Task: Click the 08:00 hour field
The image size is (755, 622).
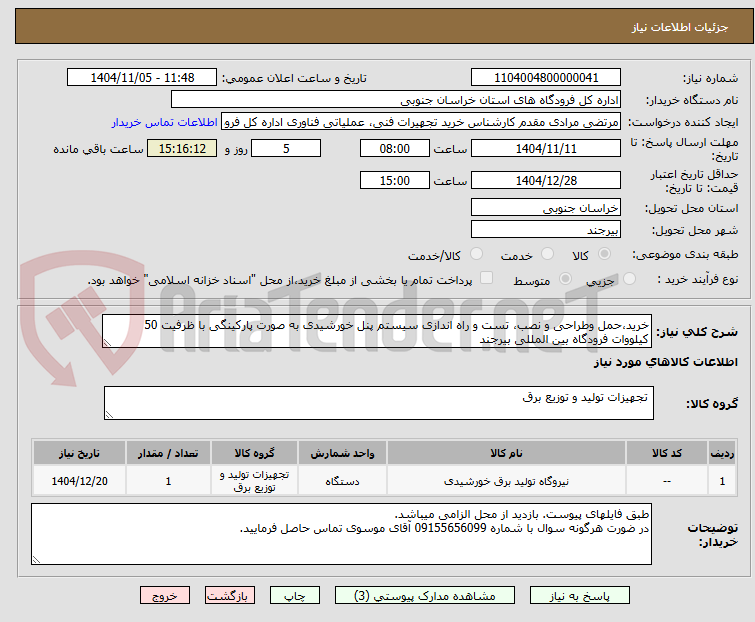Action: [x=395, y=148]
